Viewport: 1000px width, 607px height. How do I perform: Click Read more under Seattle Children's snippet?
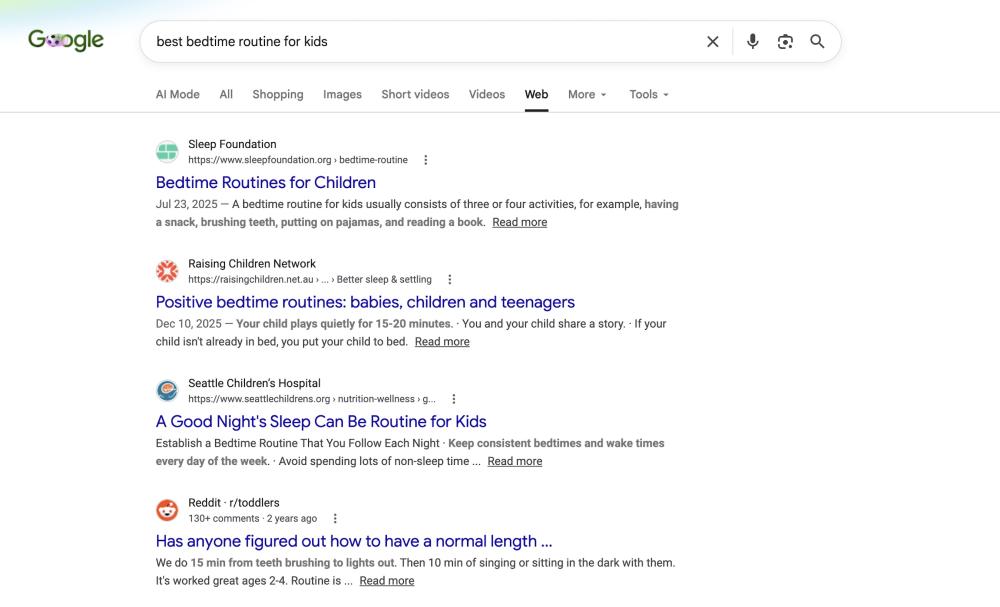tap(515, 462)
